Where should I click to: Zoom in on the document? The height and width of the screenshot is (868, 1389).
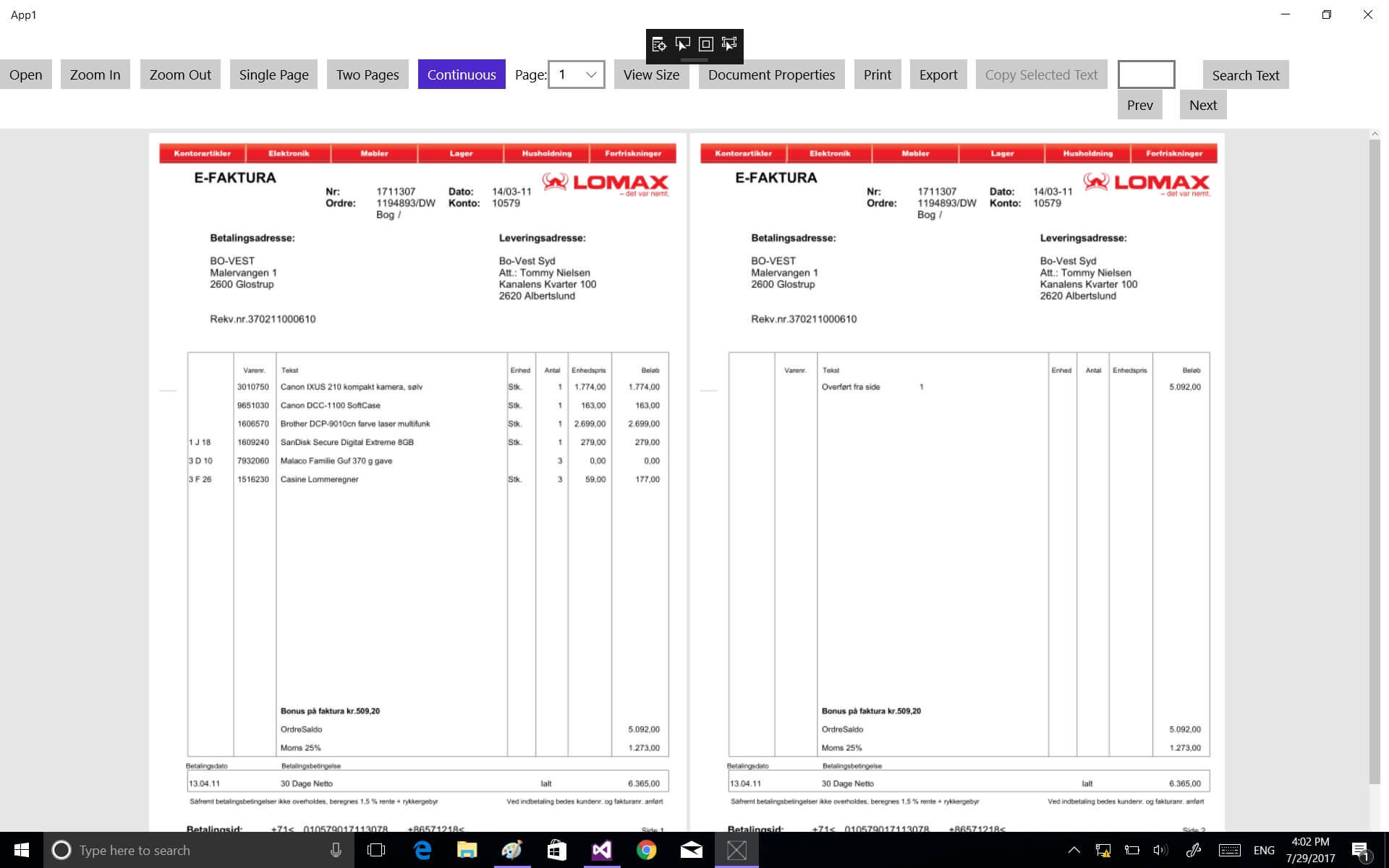point(95,75)
